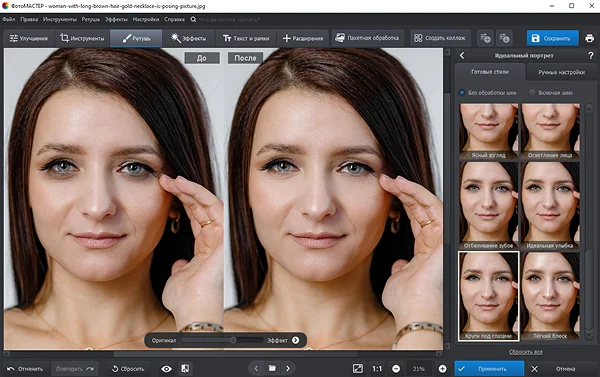Click the Применить button
Viewport: 600px width, 377px height.
(x=489, y=369)
